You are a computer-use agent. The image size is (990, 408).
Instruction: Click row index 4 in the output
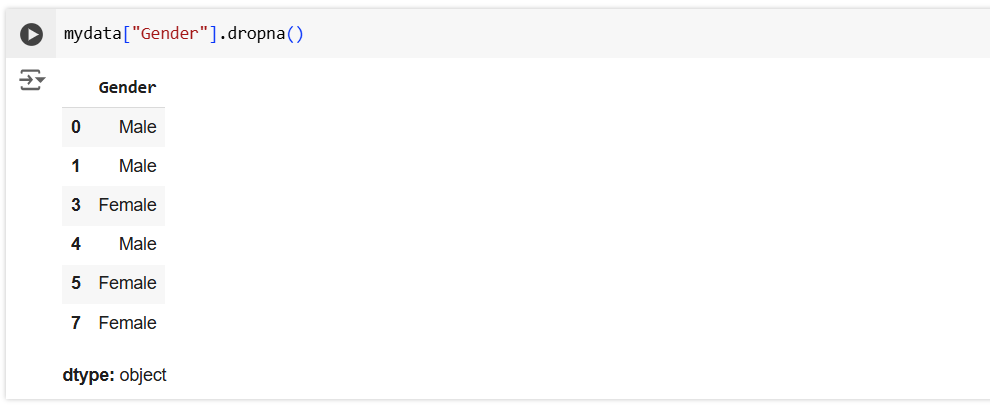click(76, 244)
